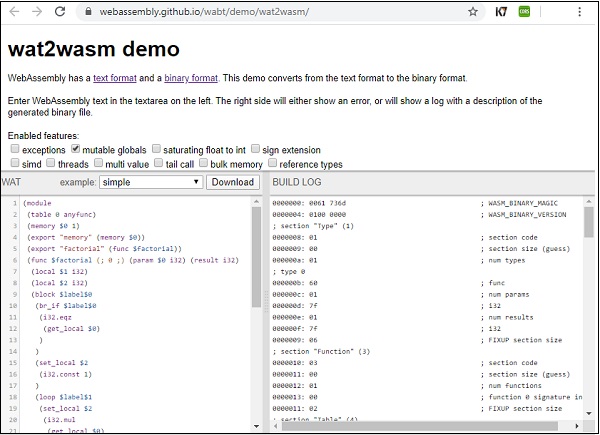
Task: Click the "(local $1 i32)" code line
Action: click(x=59, y=272)
